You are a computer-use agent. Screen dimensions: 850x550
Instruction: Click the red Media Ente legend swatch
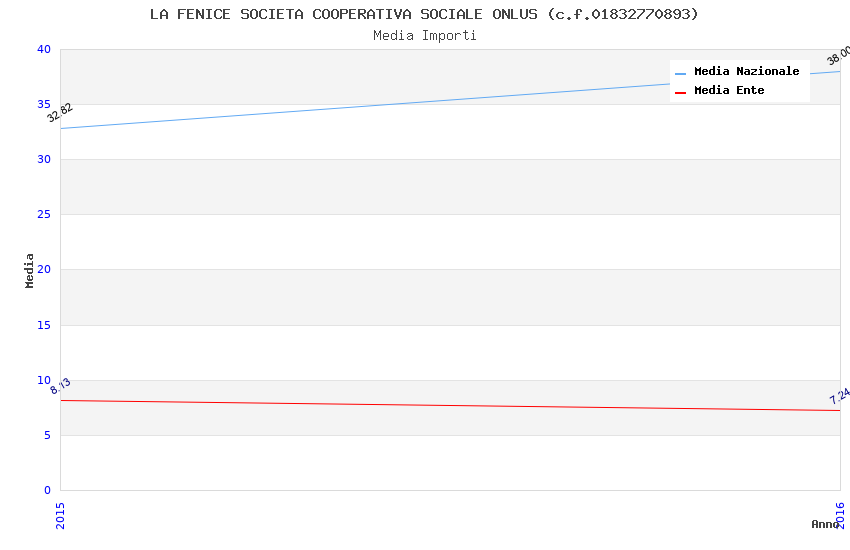point(680,93)
